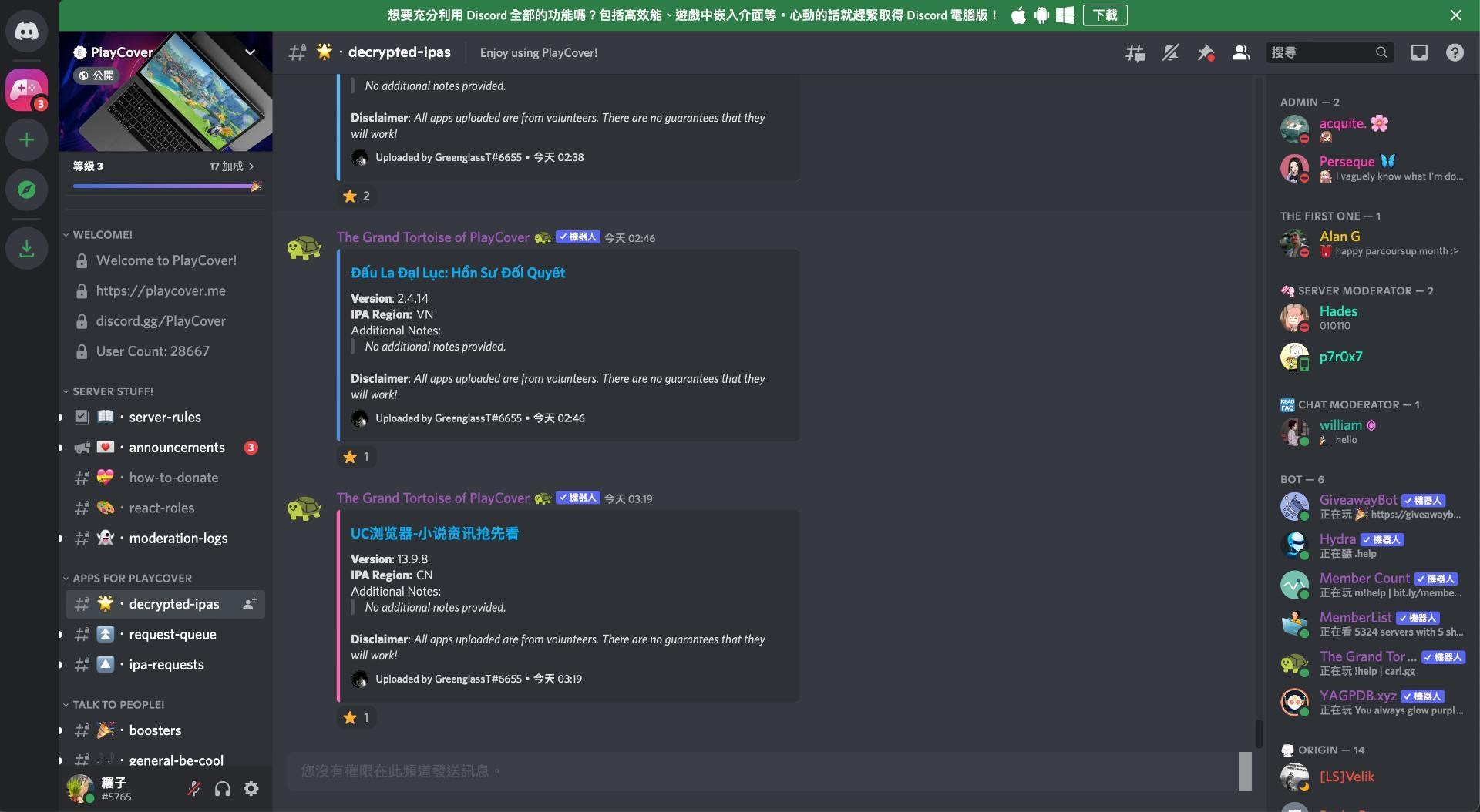
Task: Toggle channel notification mute bell
Action: tap(1170, 52)
